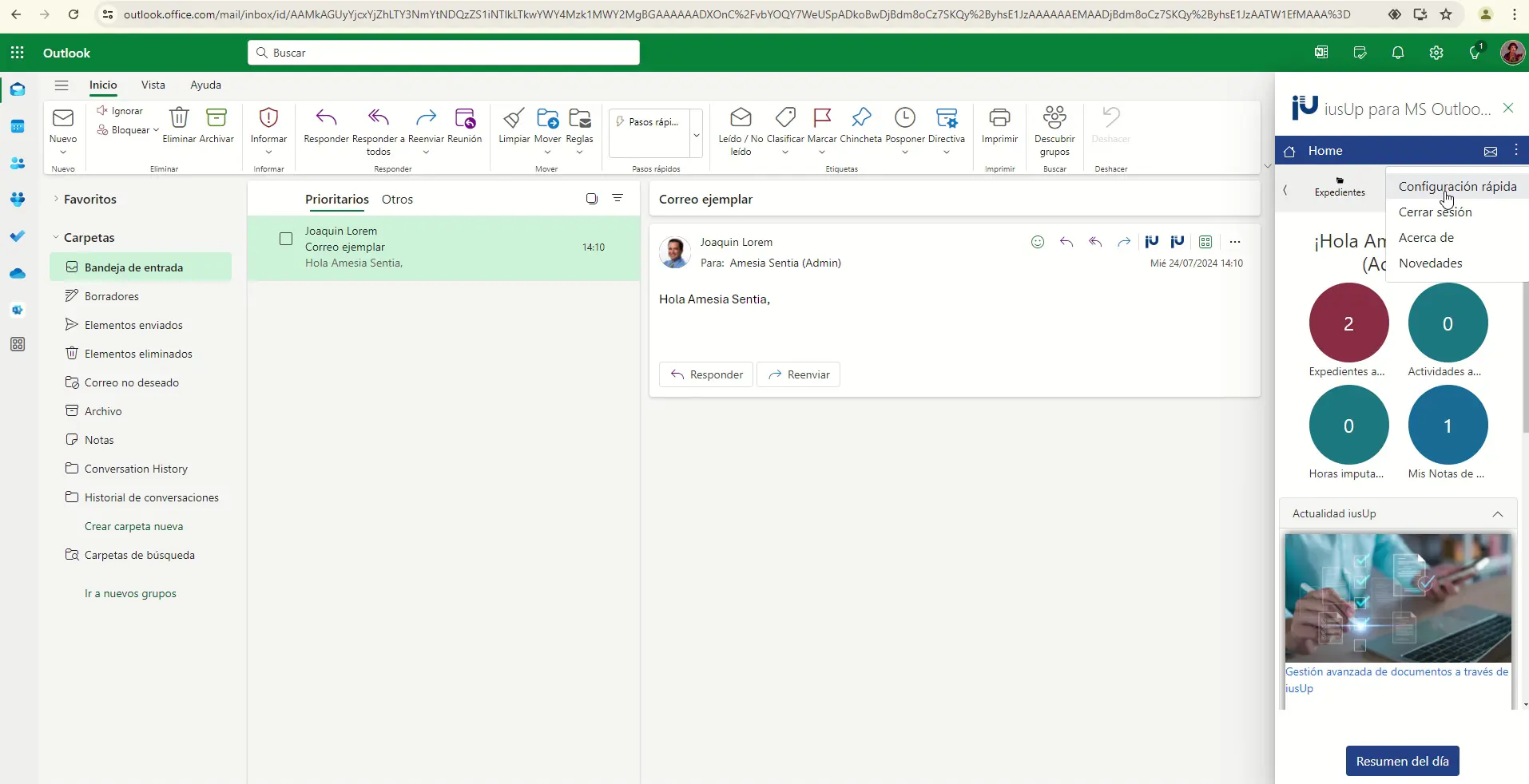1529x784 pixels.
Task: Click the Imprimir printer icon
Action: tap(999, 119)
